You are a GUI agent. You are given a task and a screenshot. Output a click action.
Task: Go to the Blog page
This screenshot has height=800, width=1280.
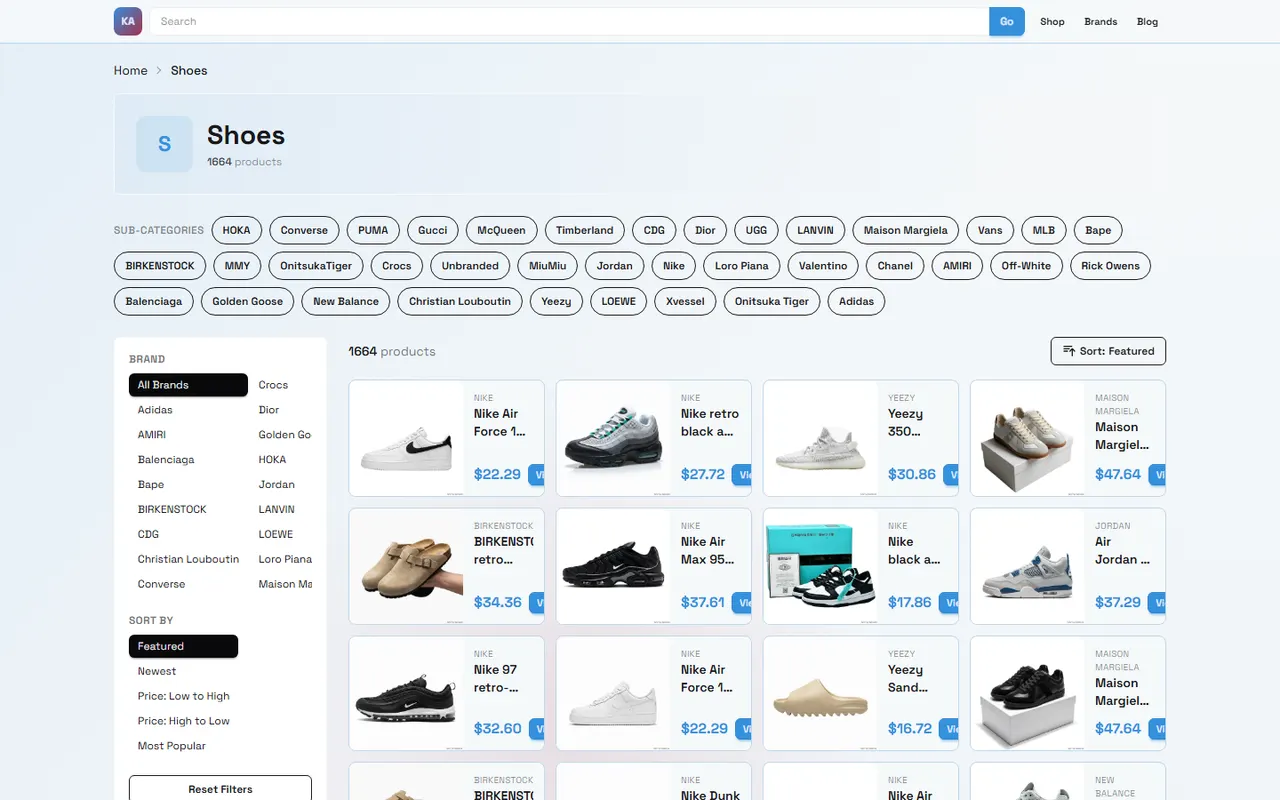click(x=1147, y=21)
